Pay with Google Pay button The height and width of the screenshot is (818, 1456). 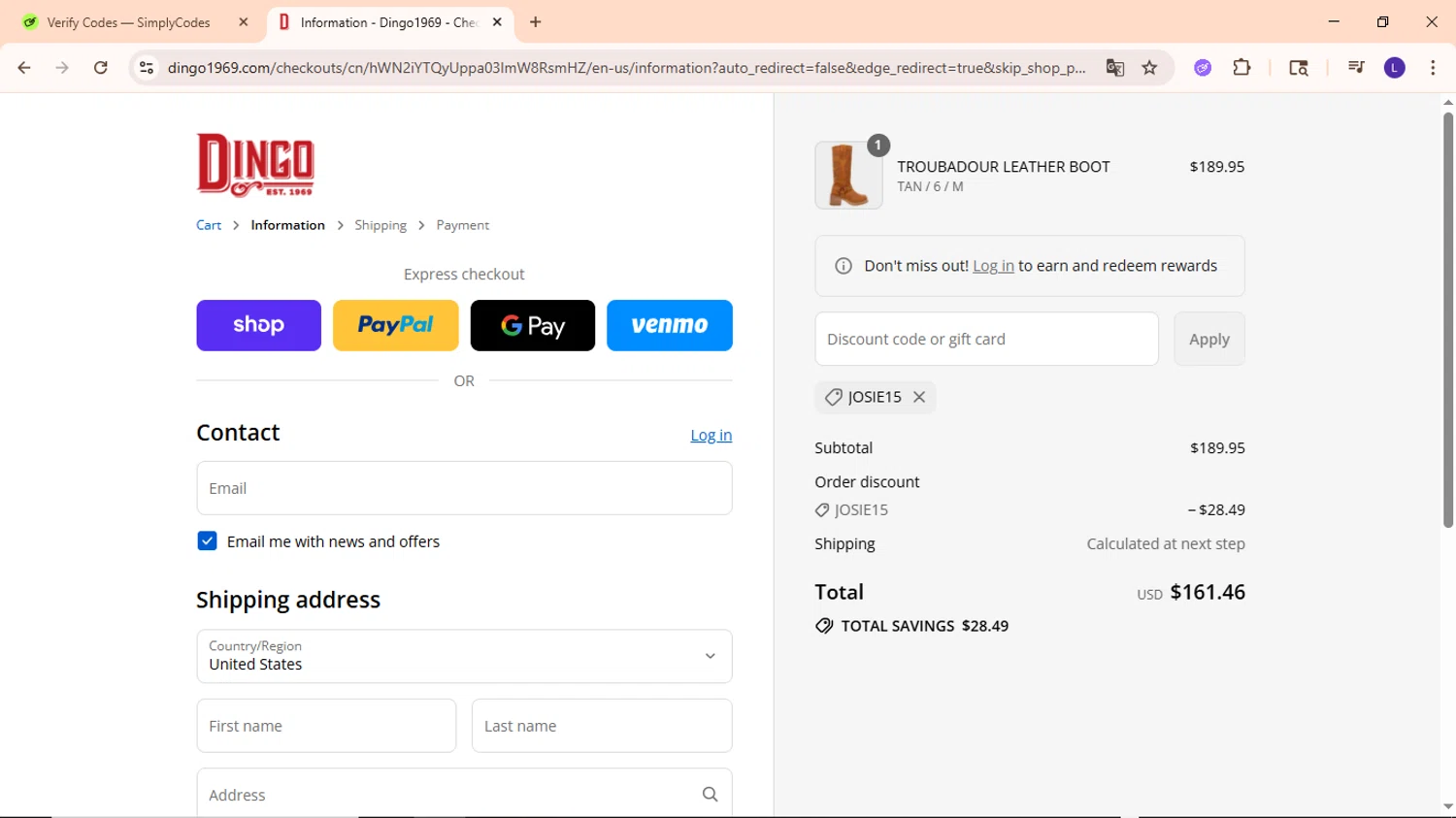[533, 325]
